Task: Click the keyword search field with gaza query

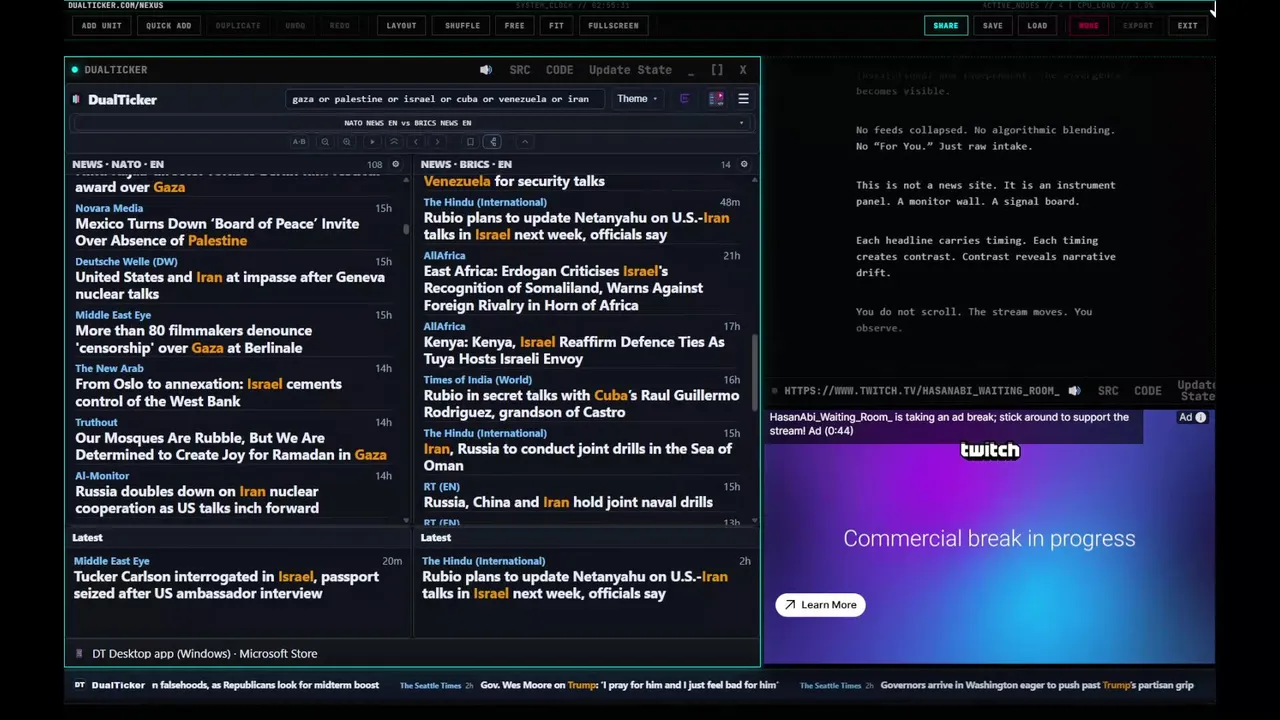Action: pos(444,99)
